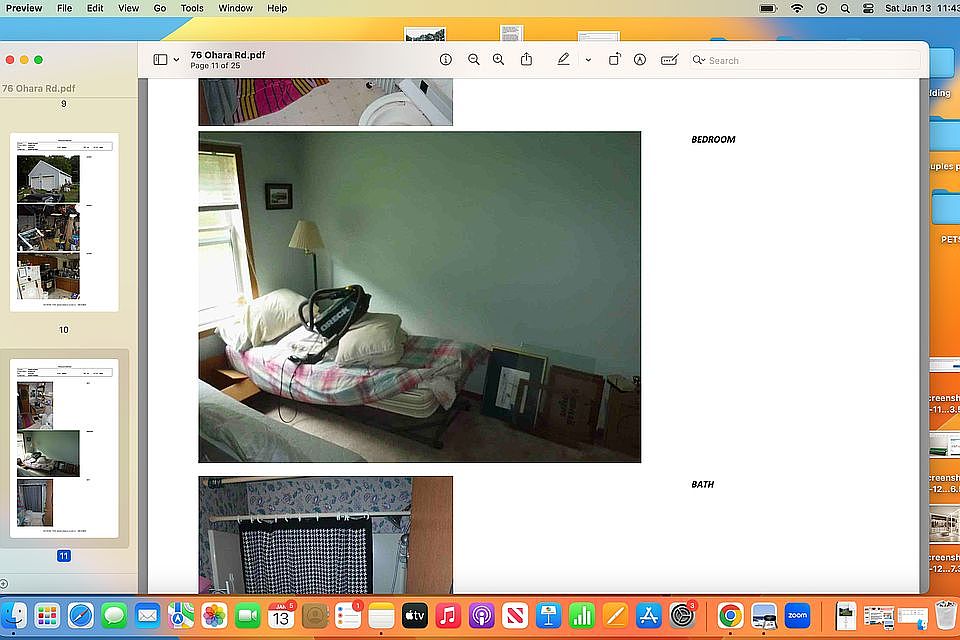The width and height of the screenshot is (960, 640).
Task: Open the Share icon in toolbar
Action: coord(526,60)
